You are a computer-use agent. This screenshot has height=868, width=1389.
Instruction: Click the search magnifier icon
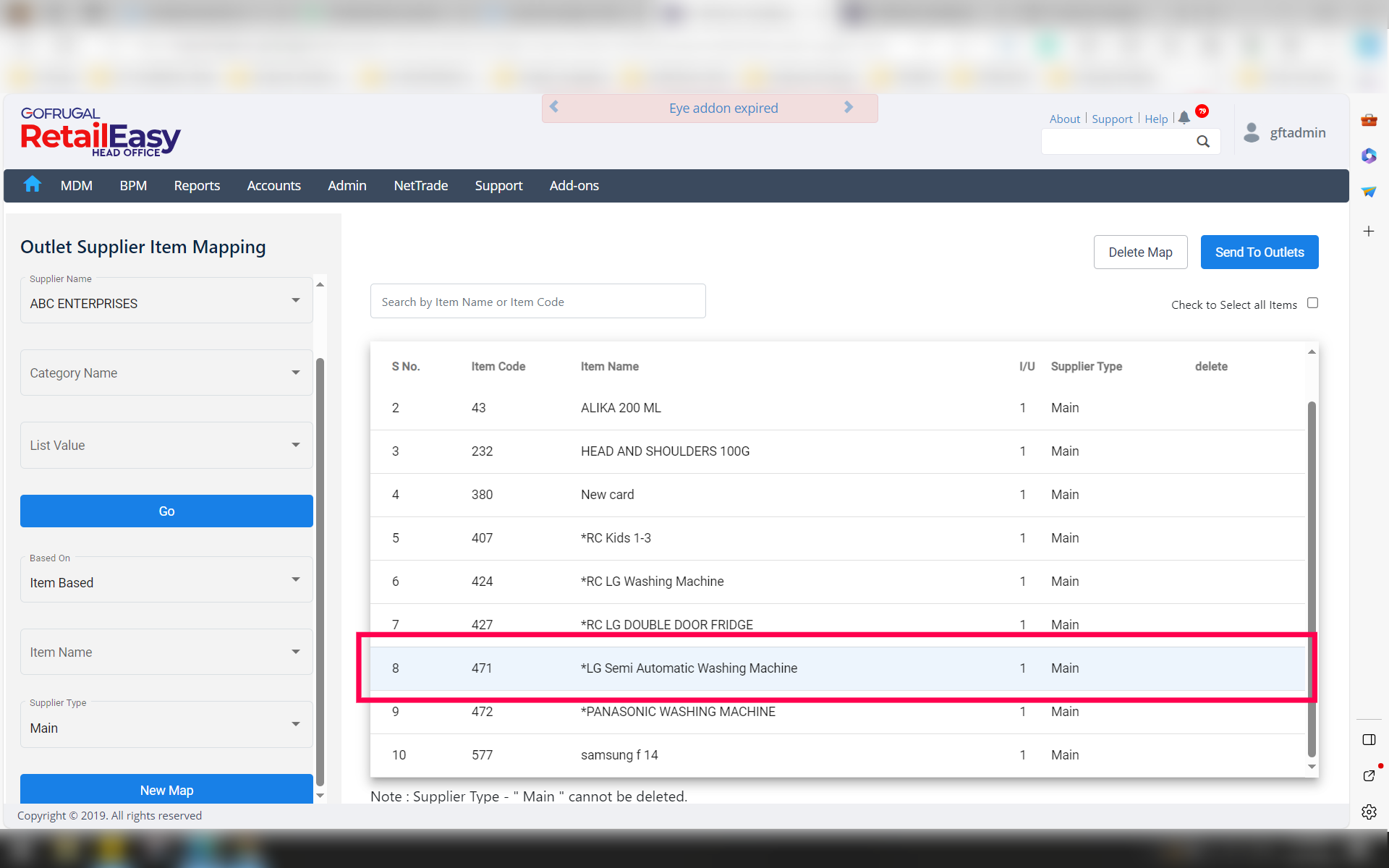(1202, 142)
